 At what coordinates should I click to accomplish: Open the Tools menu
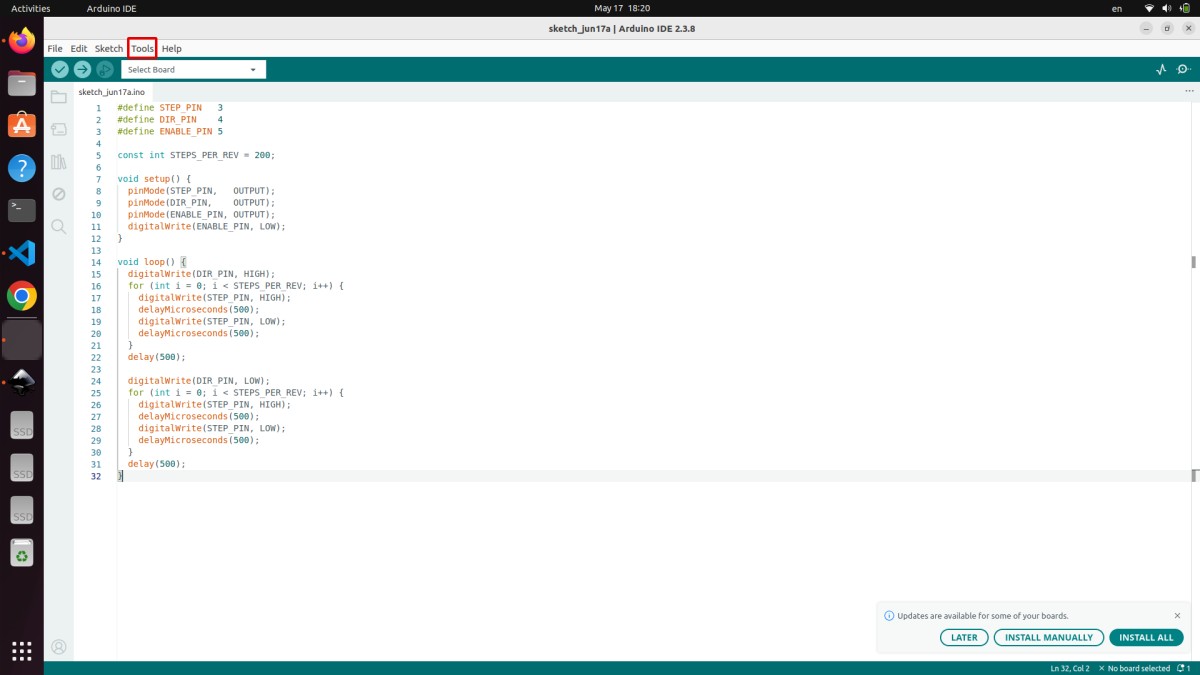click(142, 48)
